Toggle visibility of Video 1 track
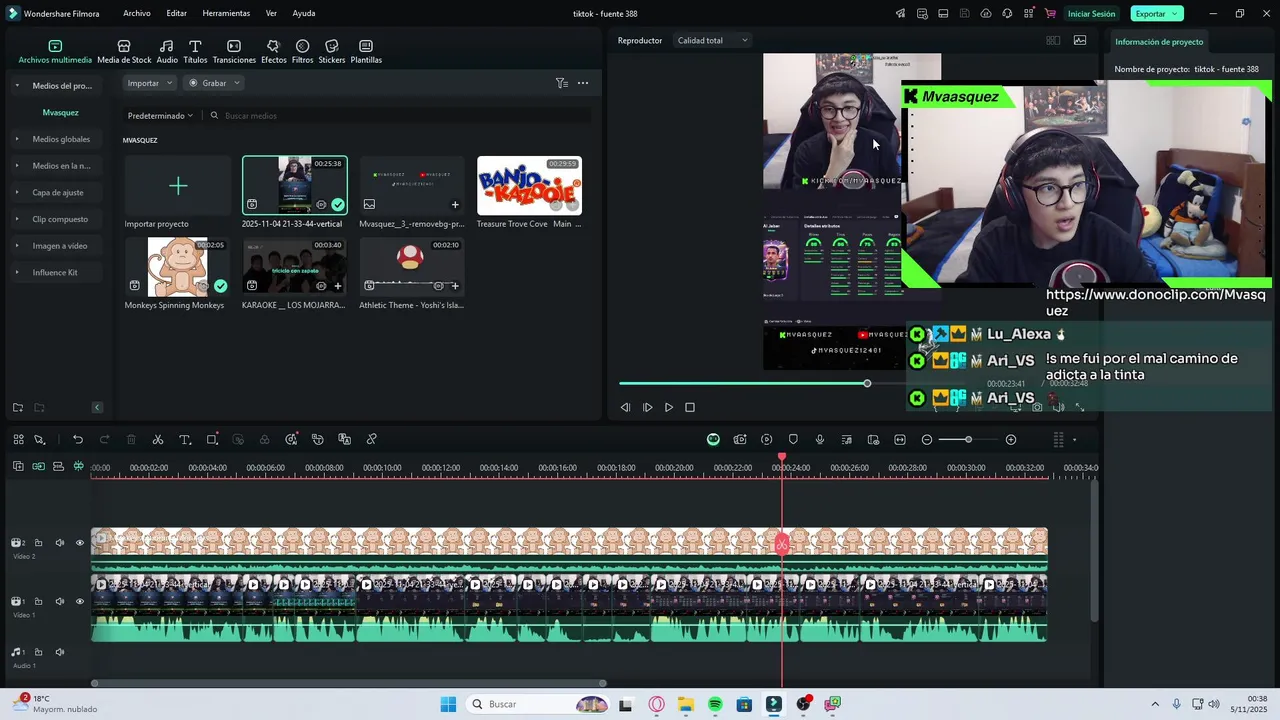This screenshot has width=1280, height=720. pos(80,601)
